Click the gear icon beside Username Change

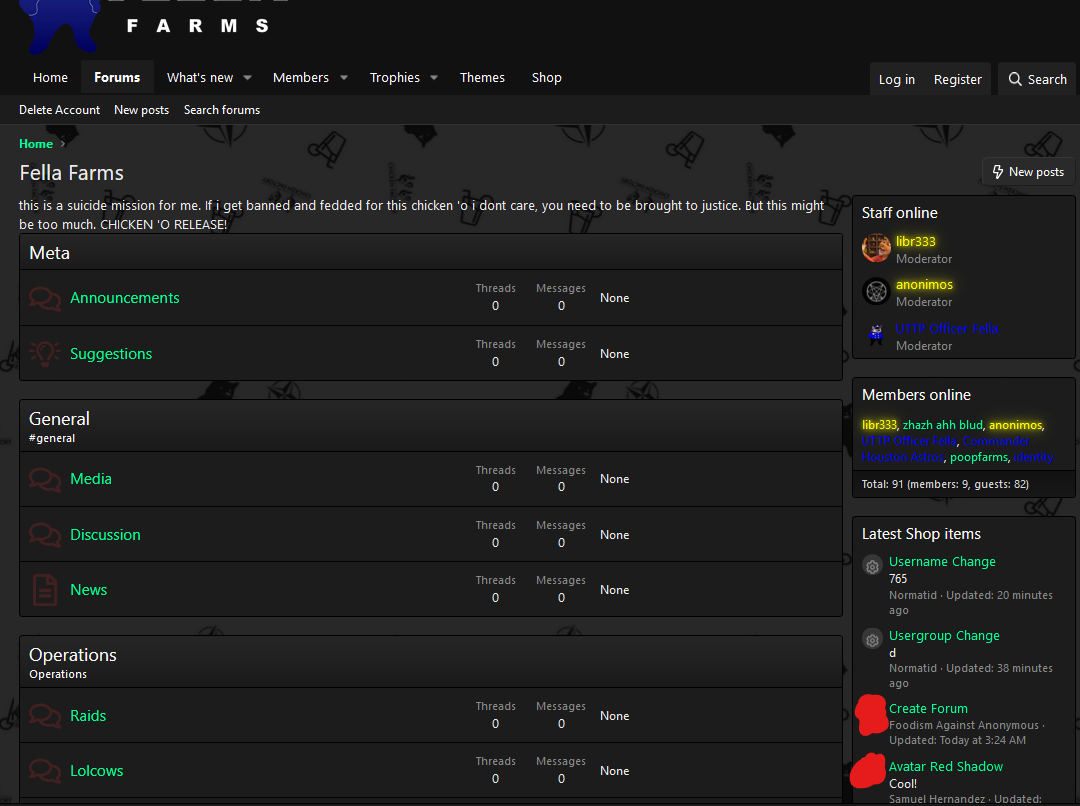pyautogui.click(x=872, y=566)
